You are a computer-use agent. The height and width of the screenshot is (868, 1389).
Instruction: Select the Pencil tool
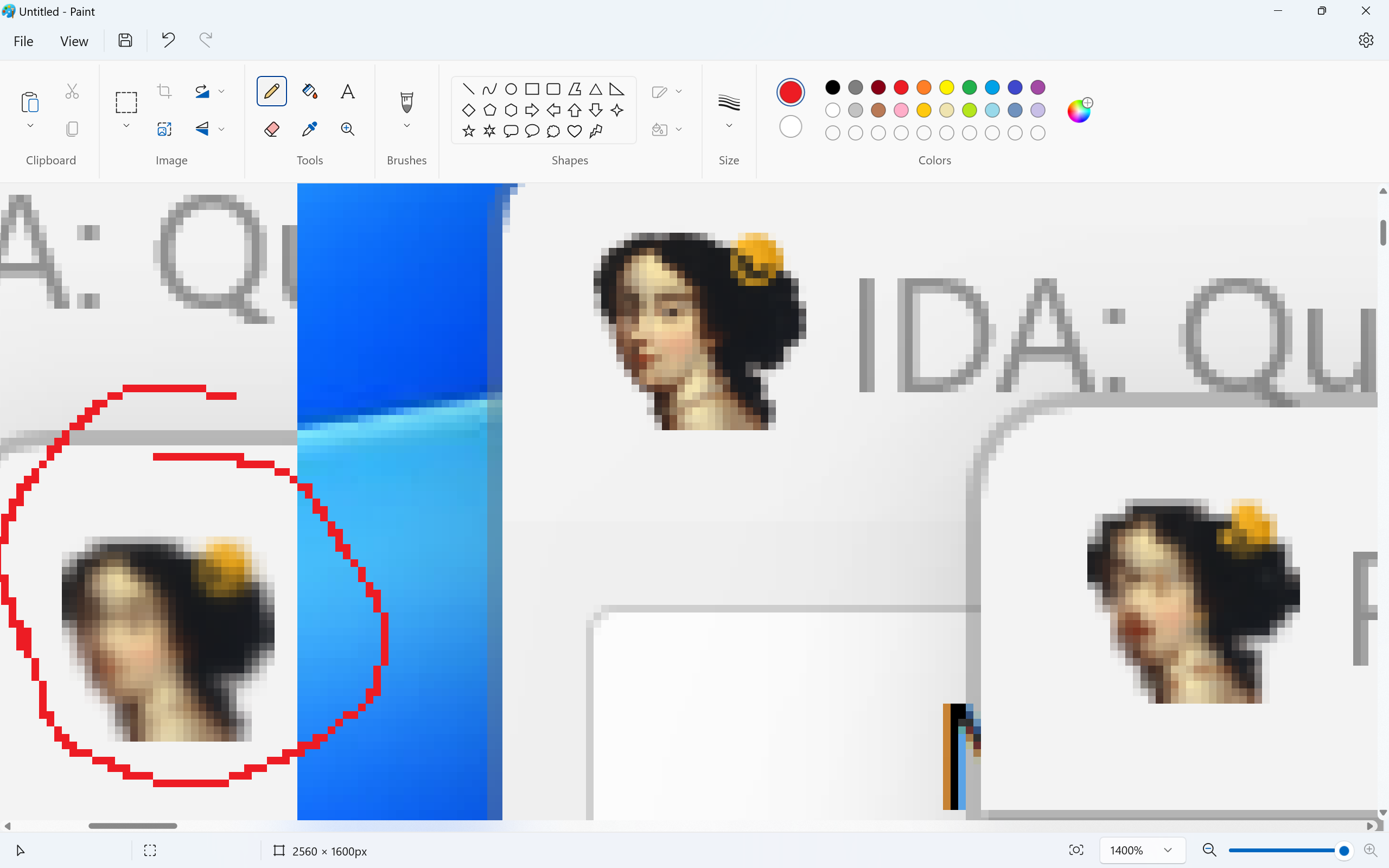coord(271,91)
